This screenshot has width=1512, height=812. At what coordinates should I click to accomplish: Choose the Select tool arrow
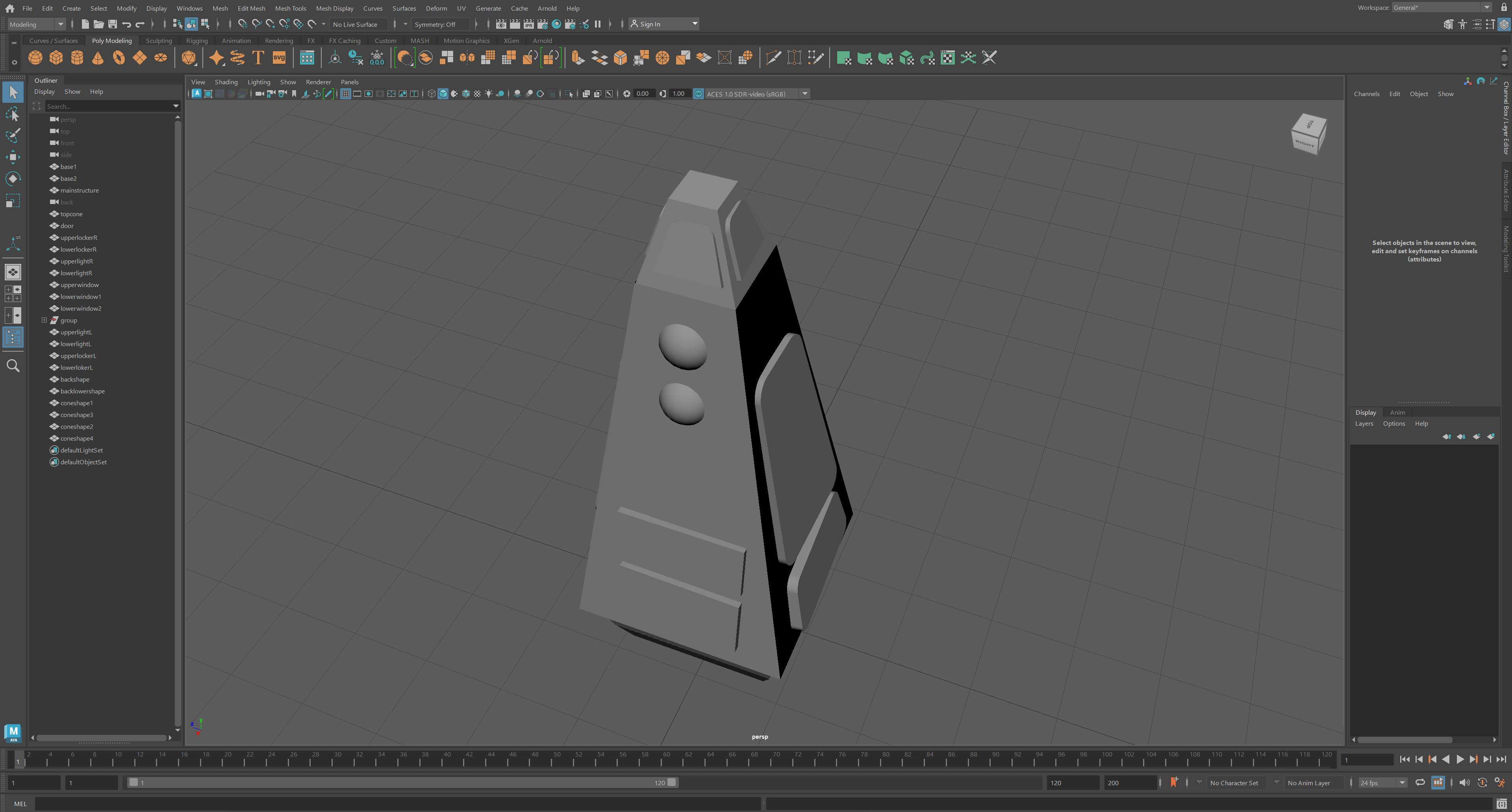[x=13, y=92]
